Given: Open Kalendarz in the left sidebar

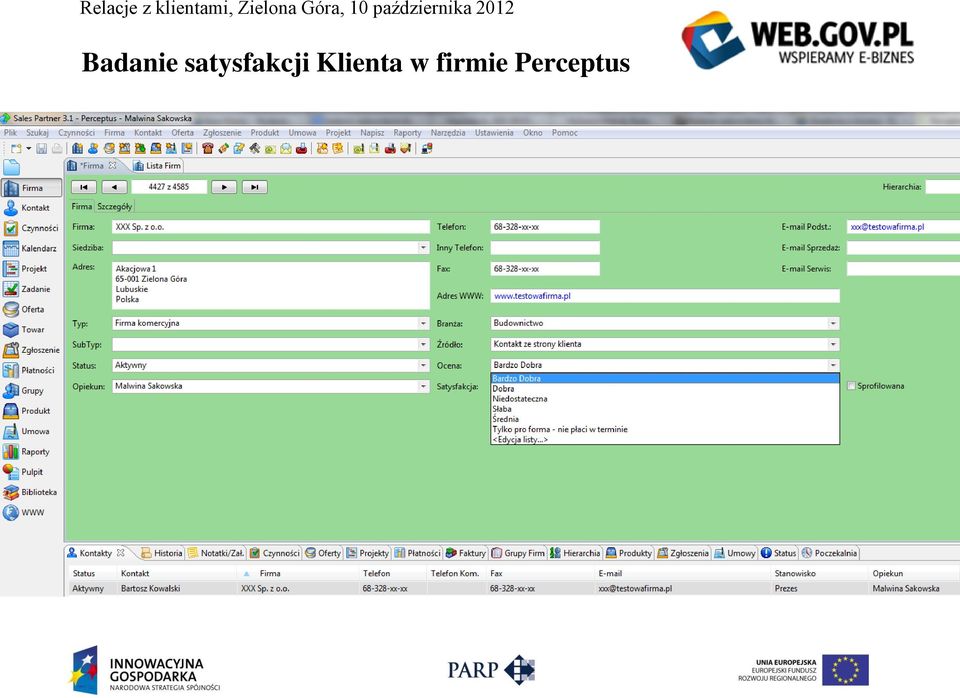Looking at the screenshot, I should (x=30, y=249).
